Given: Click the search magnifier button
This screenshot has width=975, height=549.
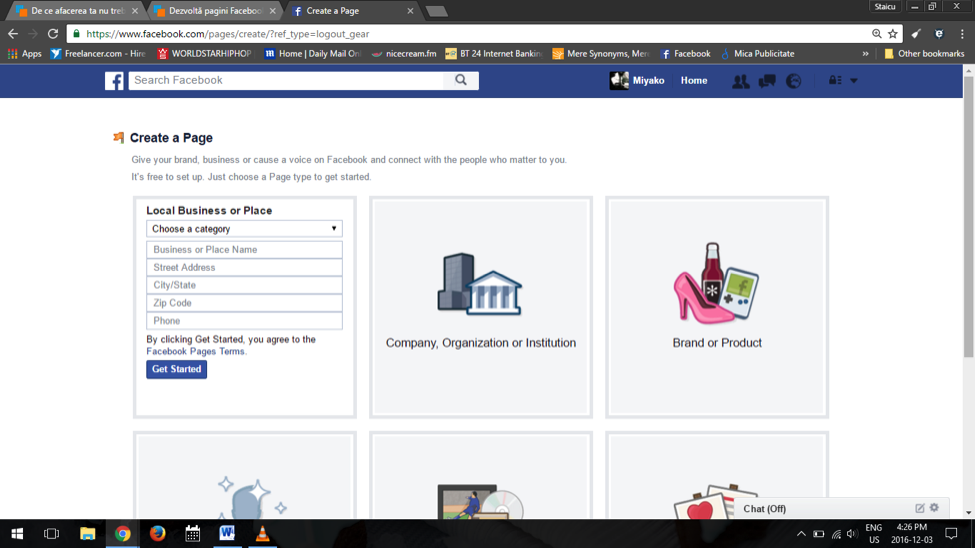Looking at the screenshot, I should (461, 80).
